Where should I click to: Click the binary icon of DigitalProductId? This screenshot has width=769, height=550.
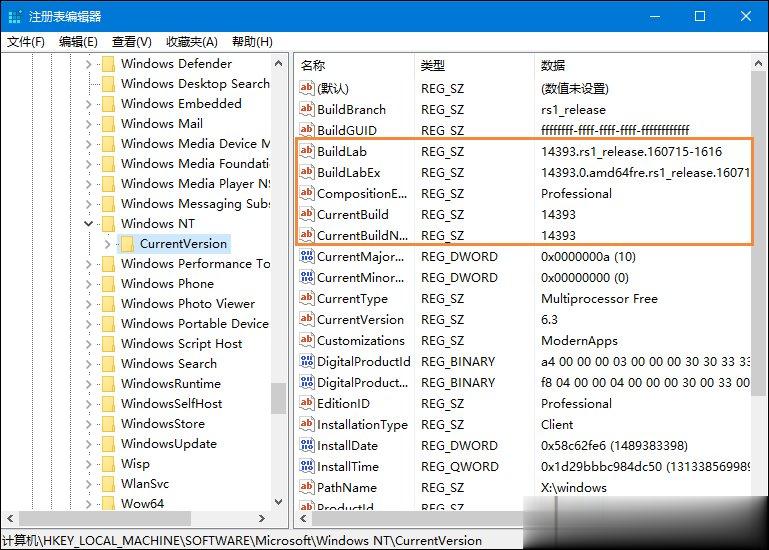coord(307,361)
